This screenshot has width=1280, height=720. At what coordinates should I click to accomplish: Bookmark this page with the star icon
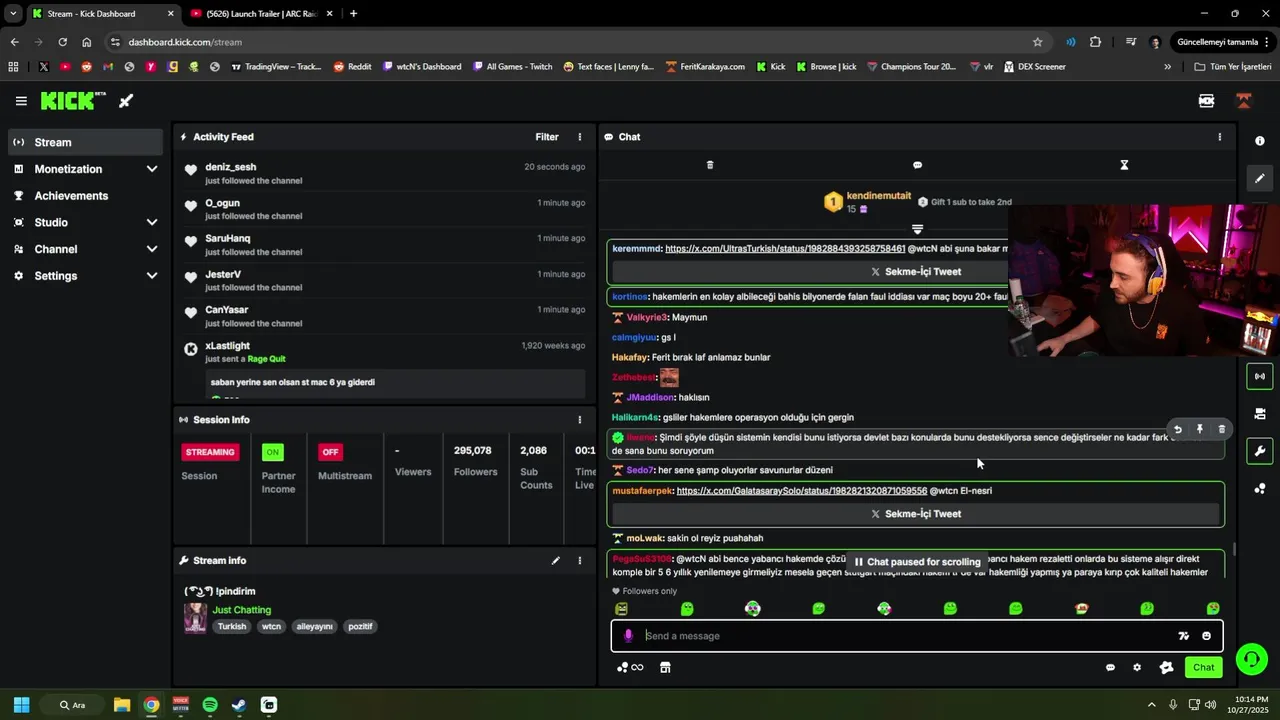(x=1038, y=42)
